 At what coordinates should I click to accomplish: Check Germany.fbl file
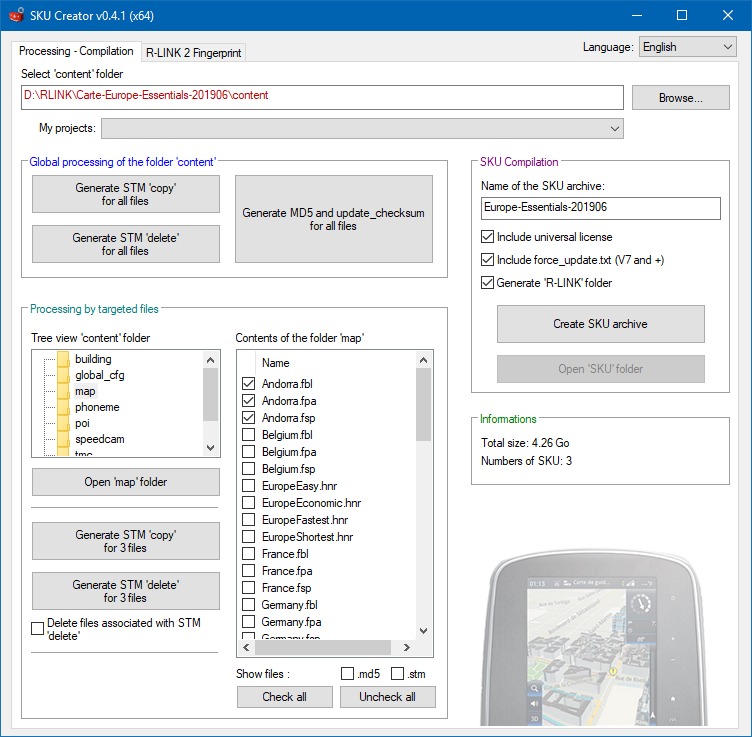coord(248,605)
